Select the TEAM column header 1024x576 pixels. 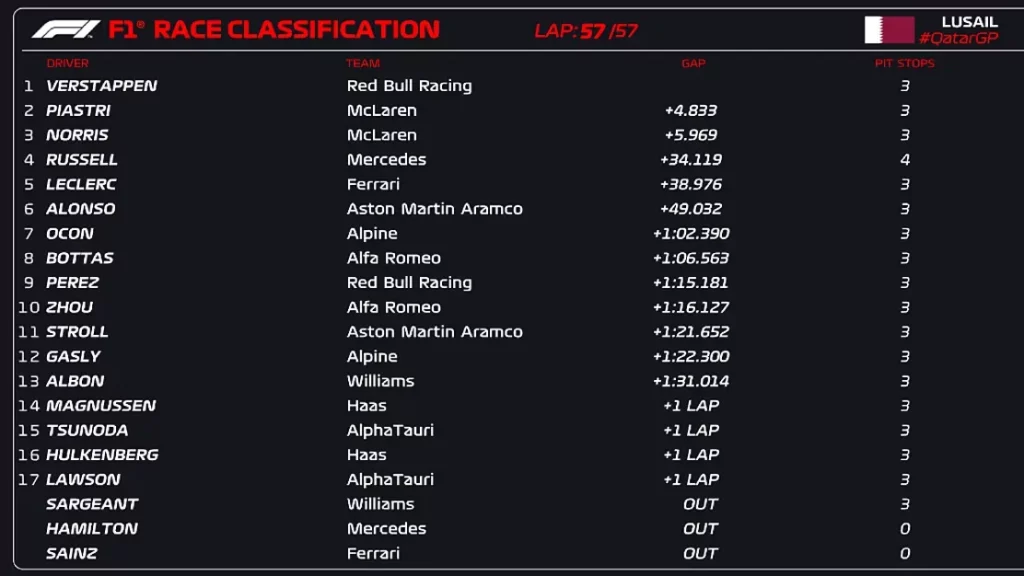[363, 63]
